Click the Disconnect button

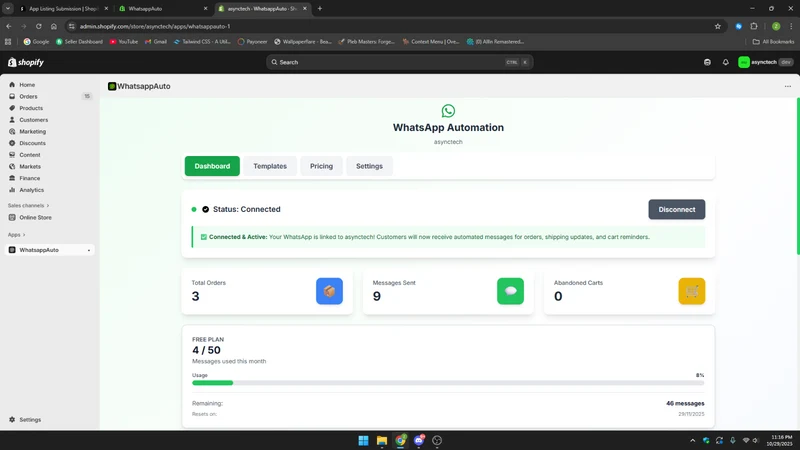[x=677, y=210]
